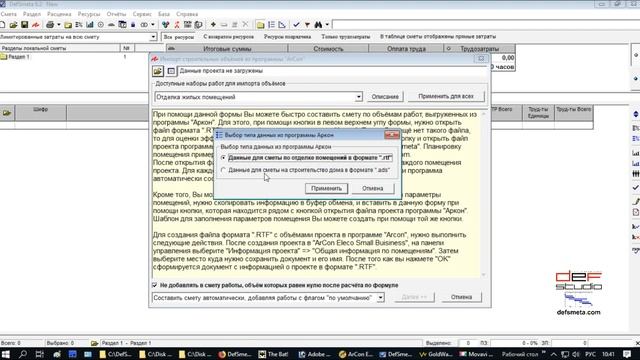The image size is (640, 360).
Task: Open the Сервис menu
Action: [142, 14]
